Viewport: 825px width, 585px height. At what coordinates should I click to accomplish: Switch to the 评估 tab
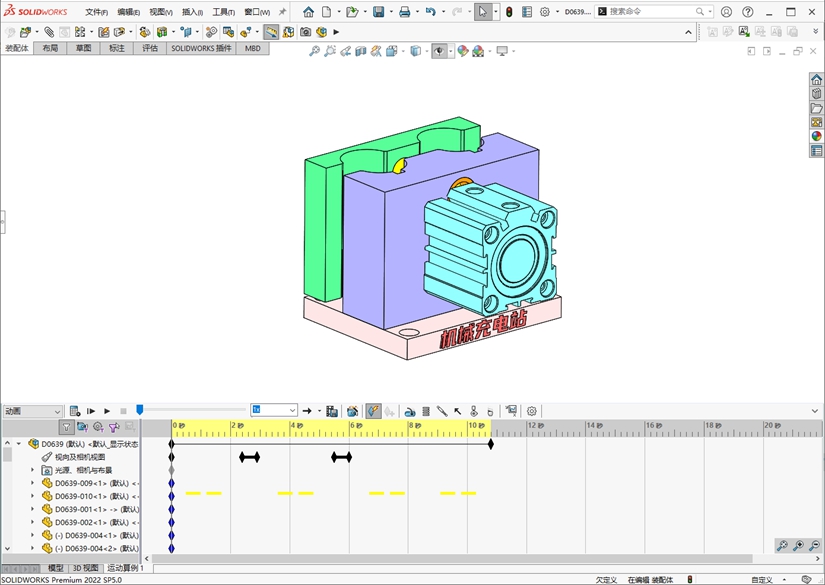[x=150, y=48]
